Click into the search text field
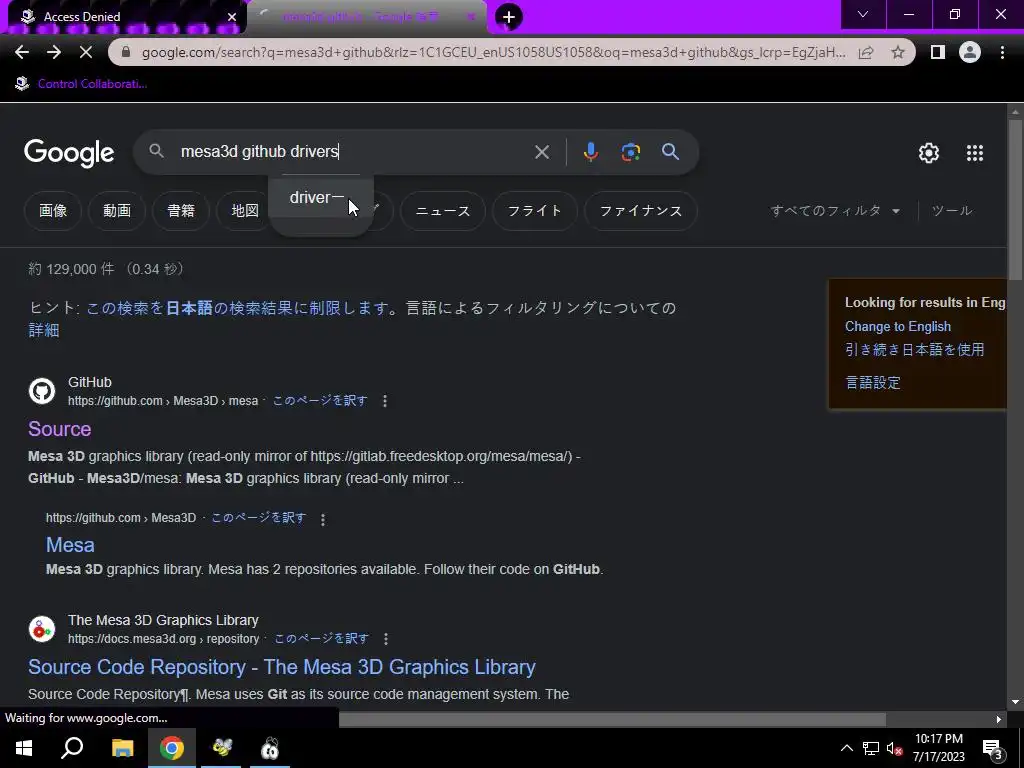The width and height of the screenshot is (1024, 768). (353, 152)
